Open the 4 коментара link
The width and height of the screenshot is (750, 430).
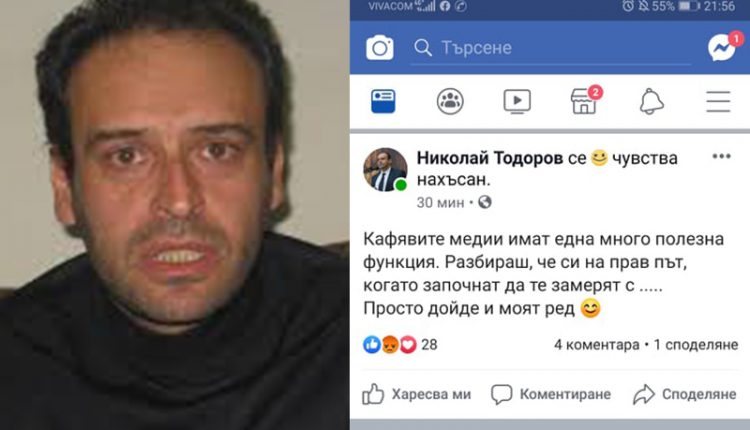[596, 345]
